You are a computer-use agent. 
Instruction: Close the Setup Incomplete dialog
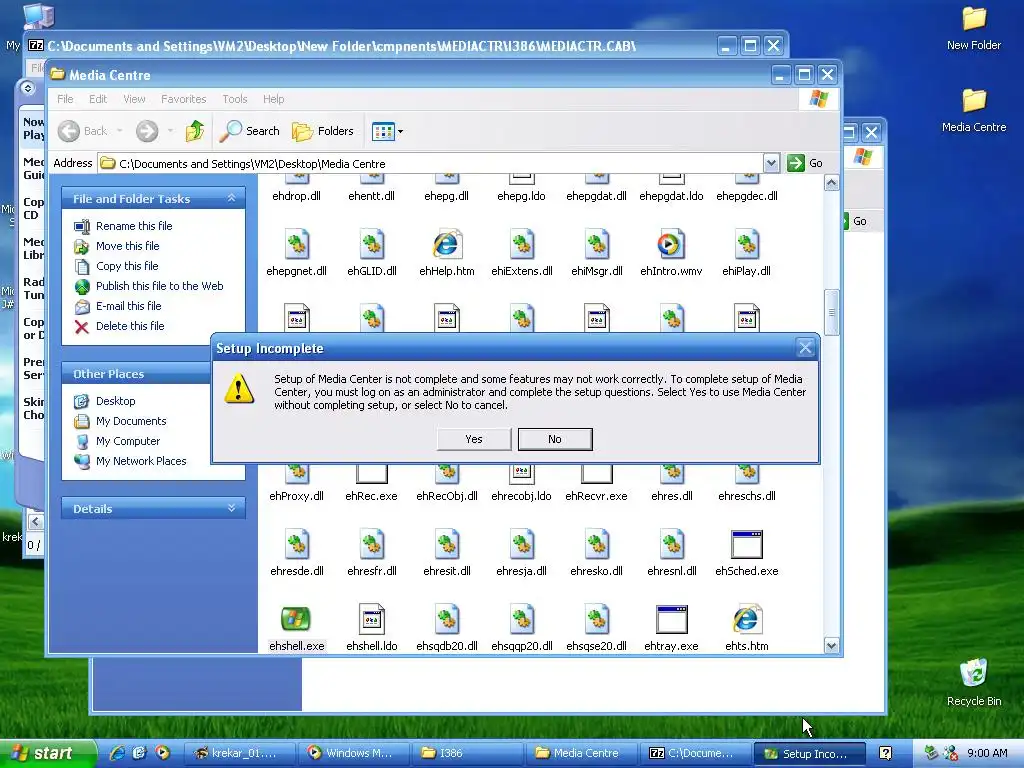point(805,348)
